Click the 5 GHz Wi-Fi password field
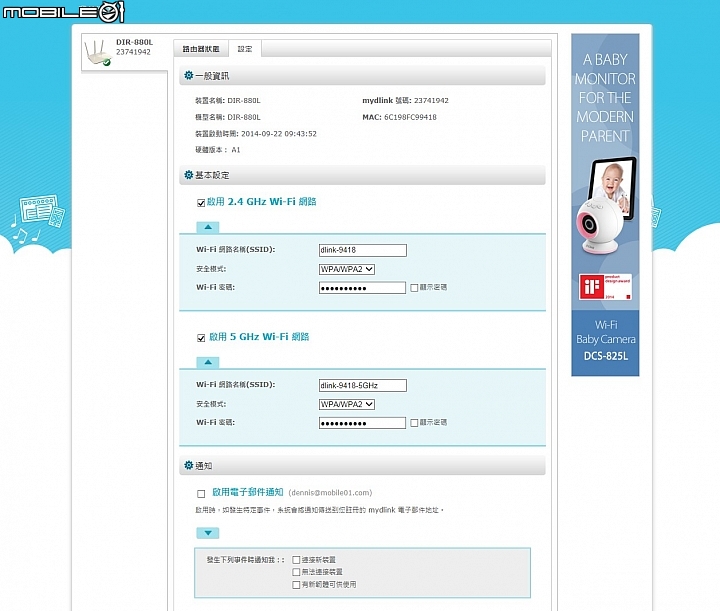The width and height of the screenshot is (720, 611). tap(362, 423)
